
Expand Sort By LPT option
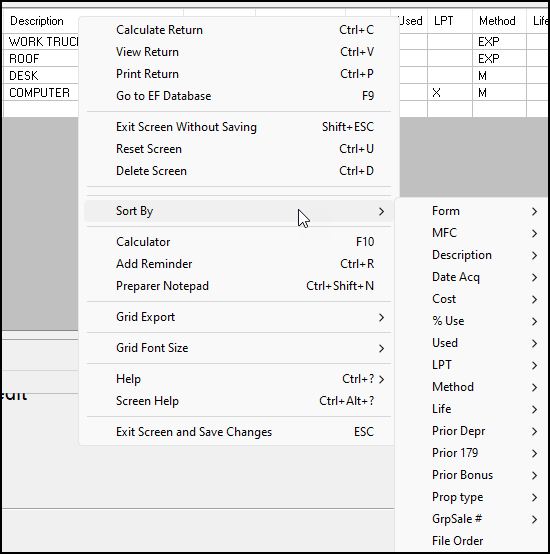pyautogui.click(x=473, y=365)
